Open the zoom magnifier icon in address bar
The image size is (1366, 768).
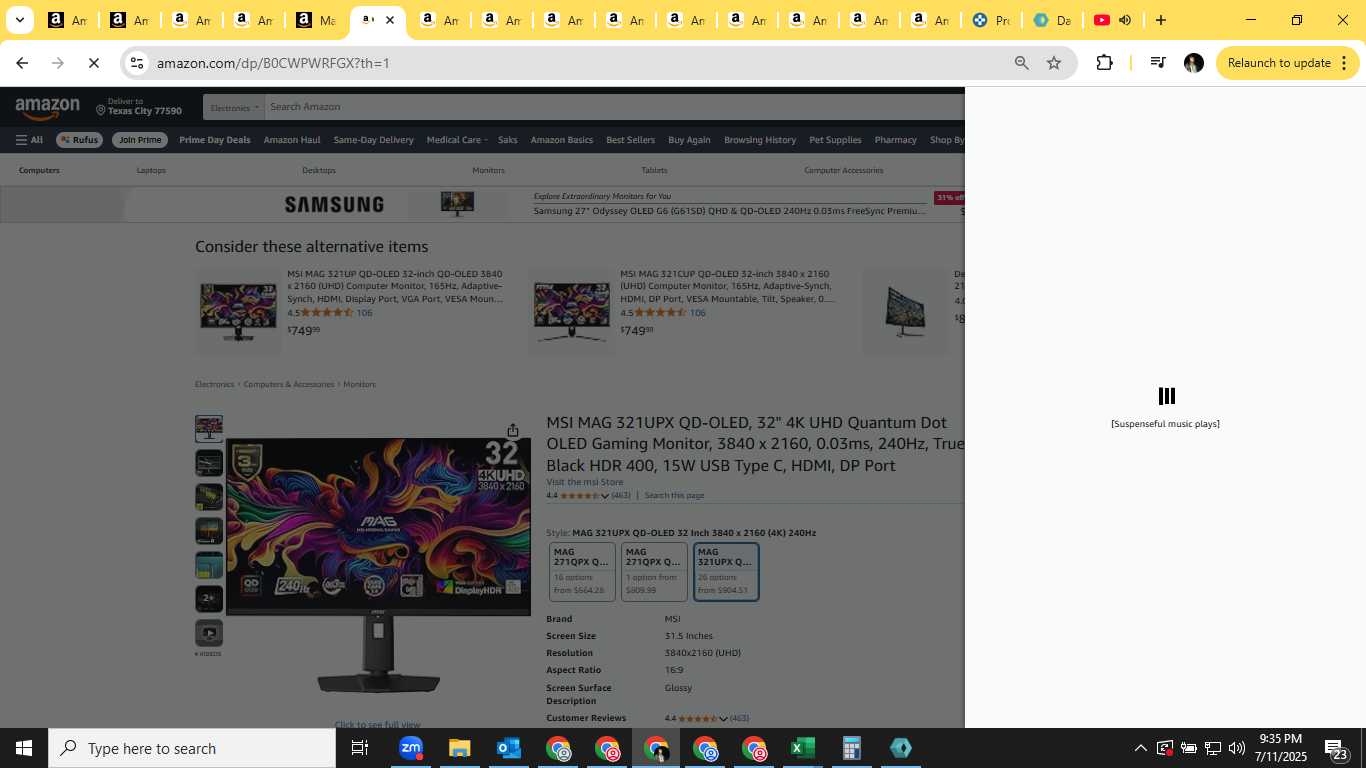pyautogui.click(x=1021, y=63)
